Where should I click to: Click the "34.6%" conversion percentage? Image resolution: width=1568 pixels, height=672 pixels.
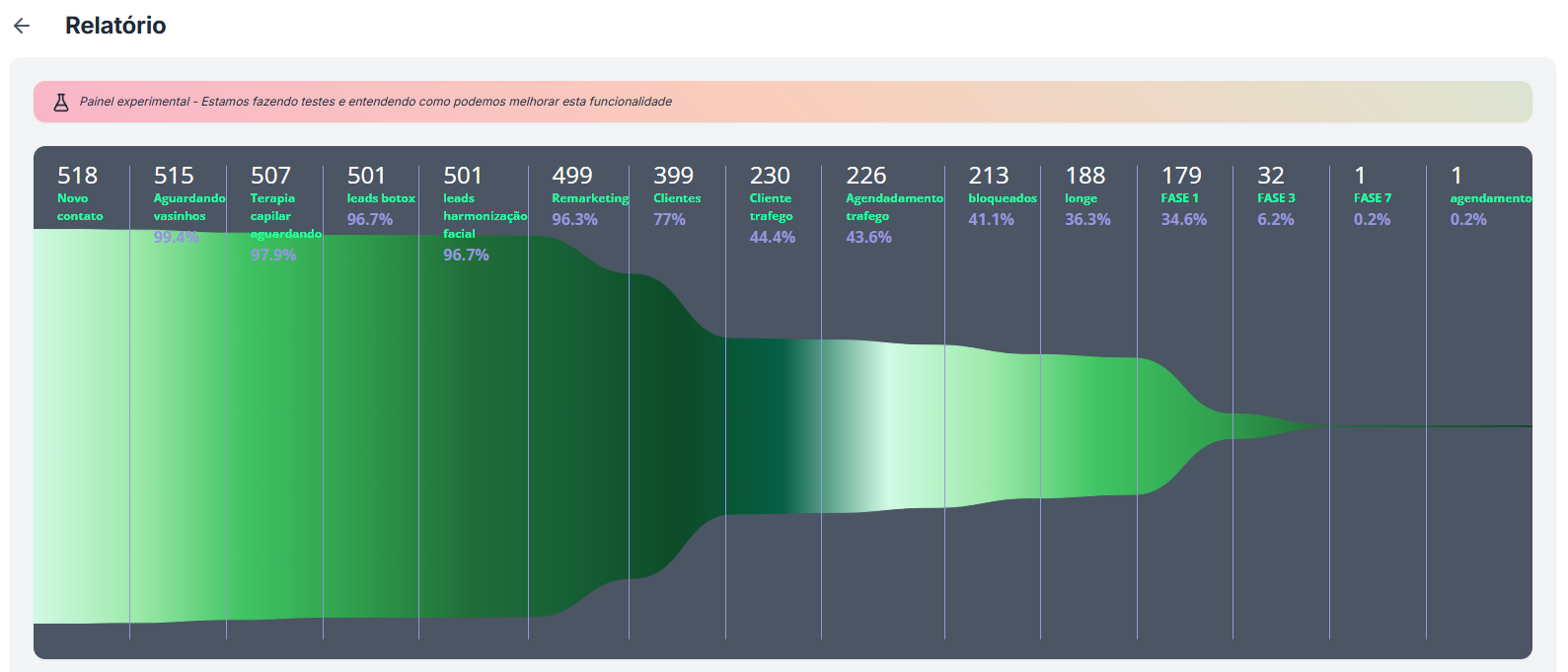pos(1184,219)
